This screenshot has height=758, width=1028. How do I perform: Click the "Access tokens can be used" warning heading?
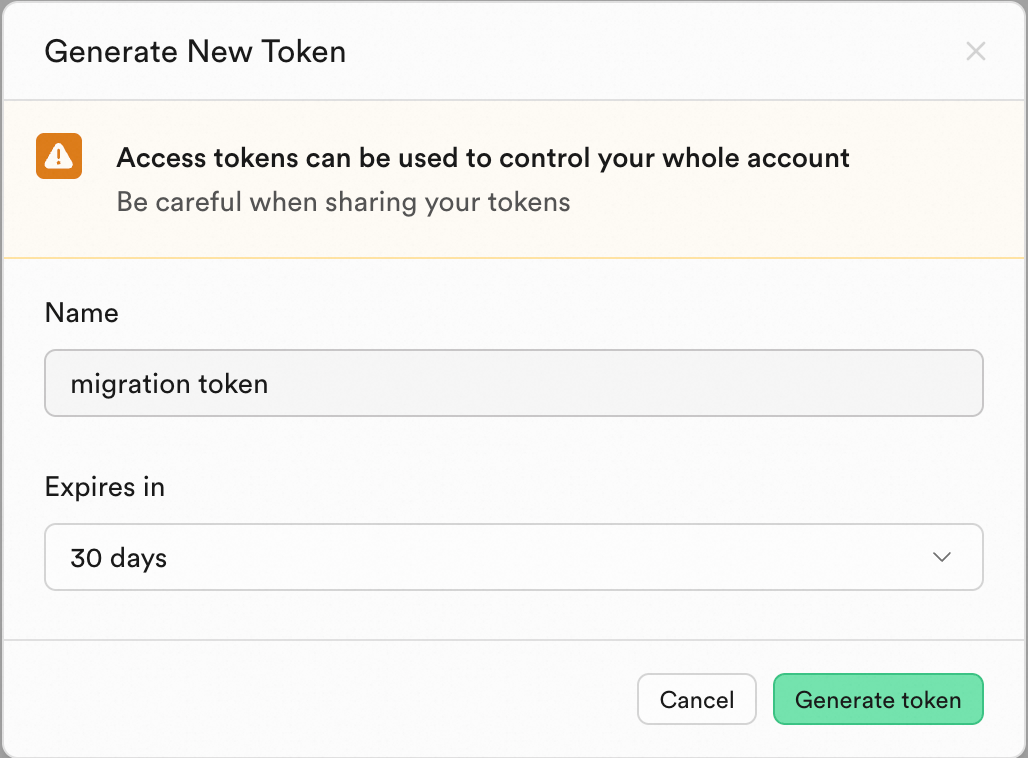pos(483,158)
